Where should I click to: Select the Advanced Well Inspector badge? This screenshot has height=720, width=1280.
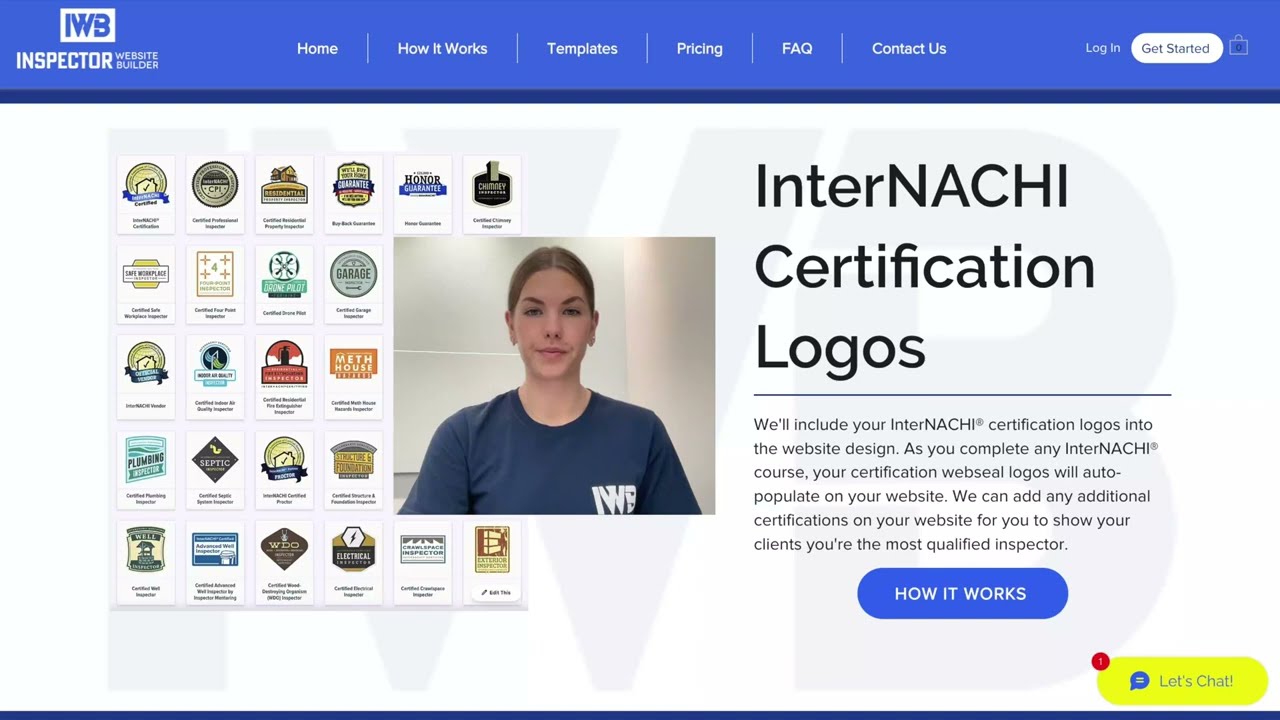pyautogui.click(x=215, y=562)
